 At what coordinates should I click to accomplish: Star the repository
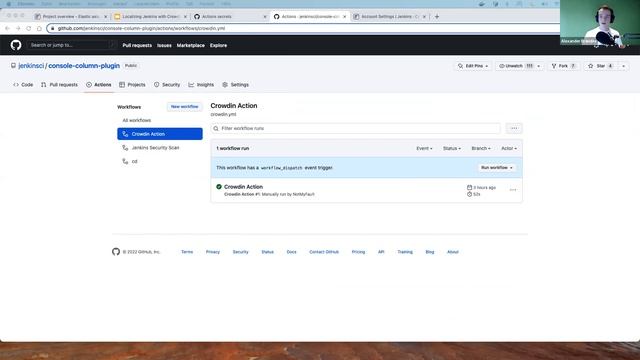pyautogui.click(x=601, y=66)
